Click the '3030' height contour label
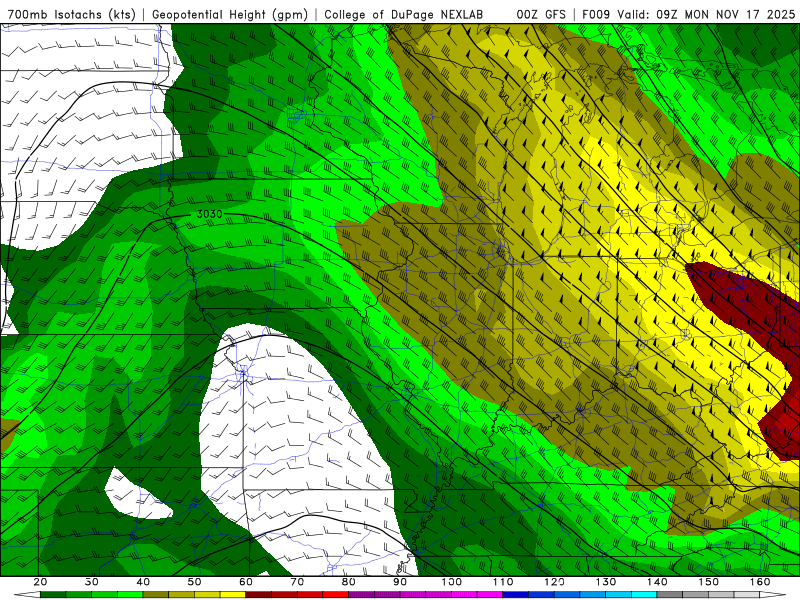This screenshot has width=800, height=600. 210,214
